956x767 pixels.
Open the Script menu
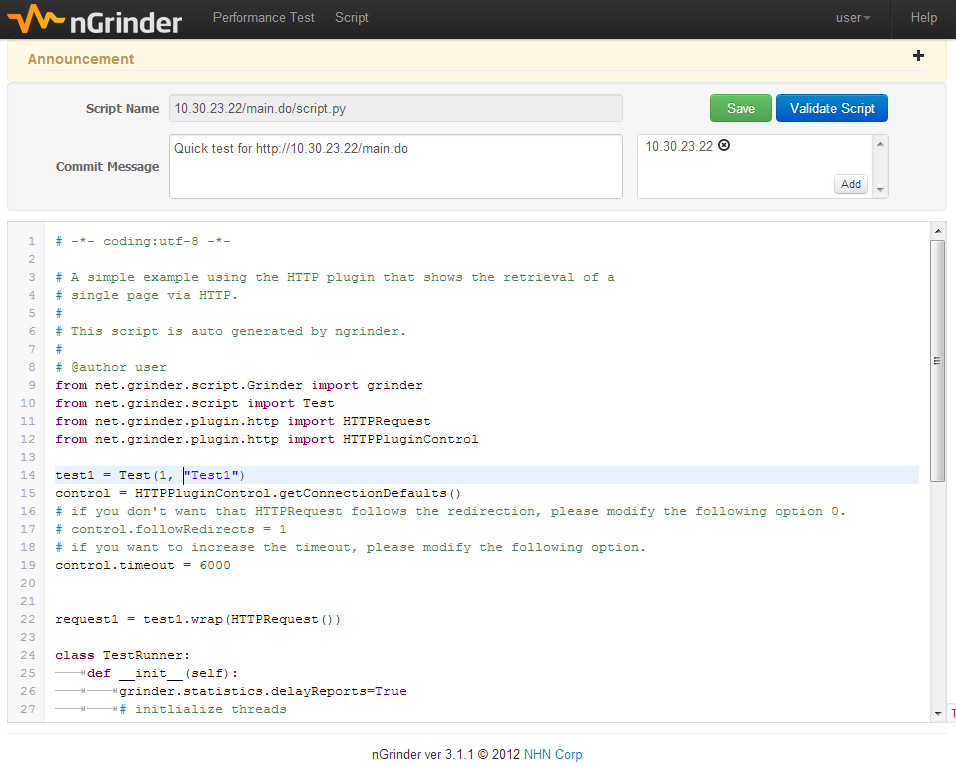(x=351, y=18)
